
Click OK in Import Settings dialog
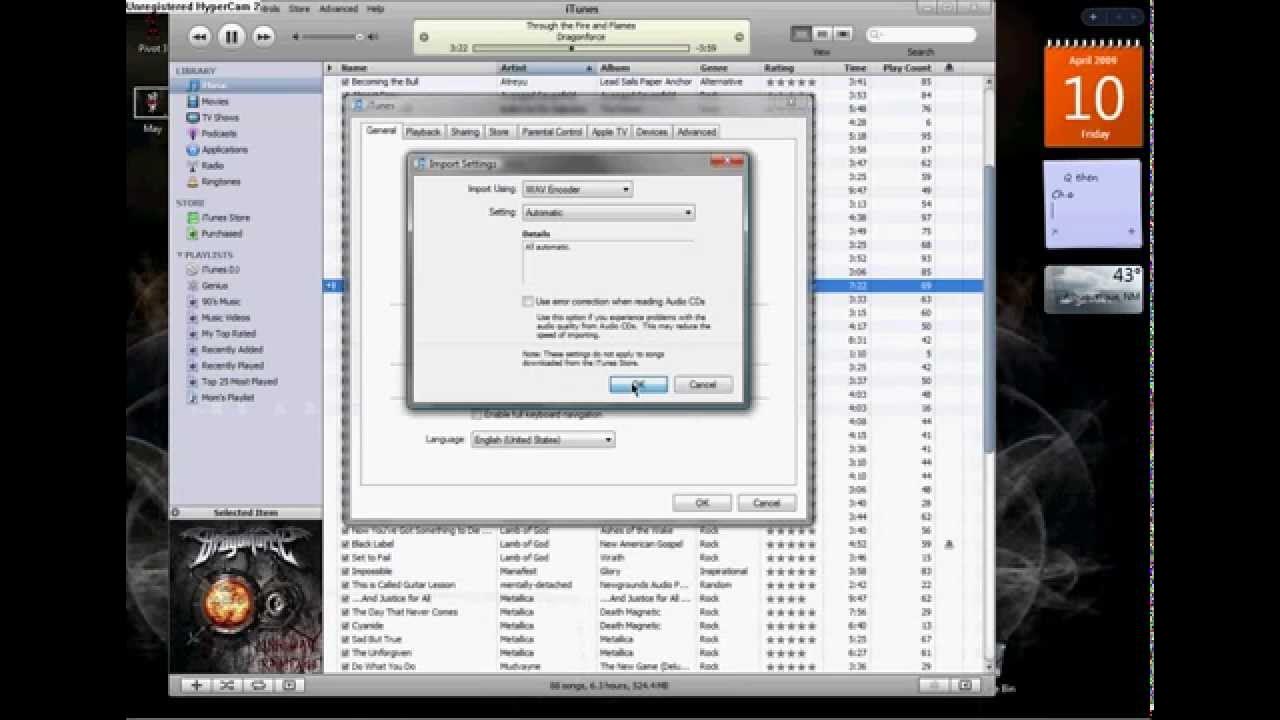tap(639, 385)
